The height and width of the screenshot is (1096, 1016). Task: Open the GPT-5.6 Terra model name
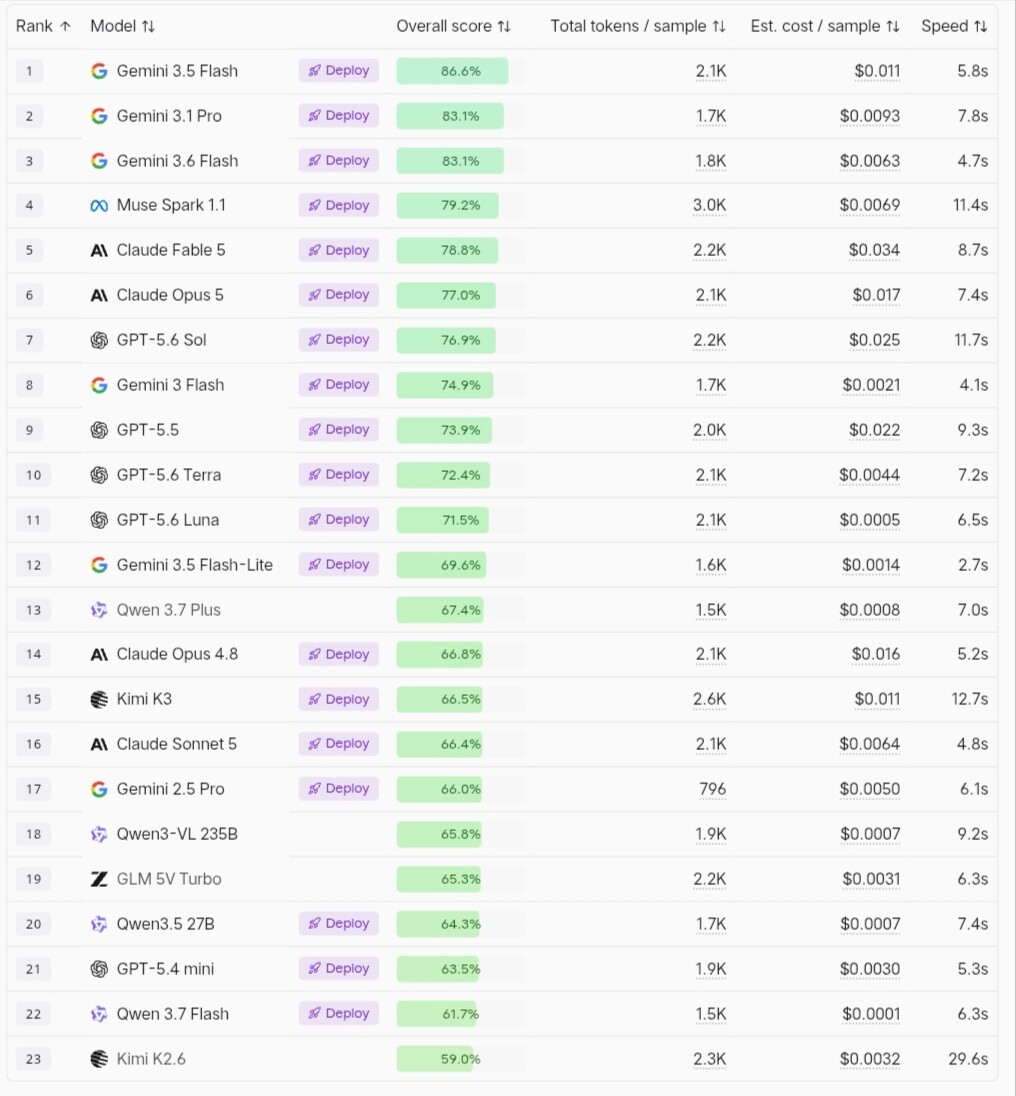coord(168,475)
